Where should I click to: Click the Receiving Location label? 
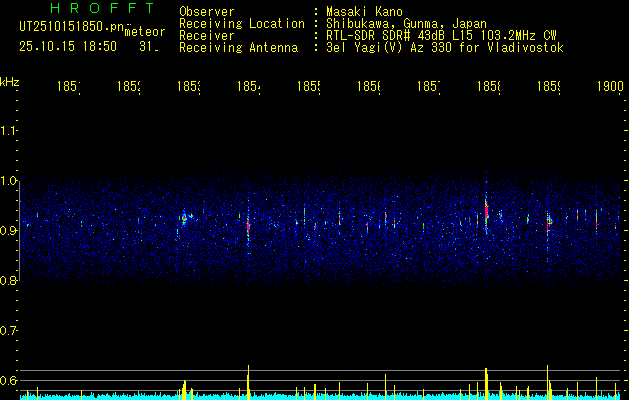tap(242, 24)
